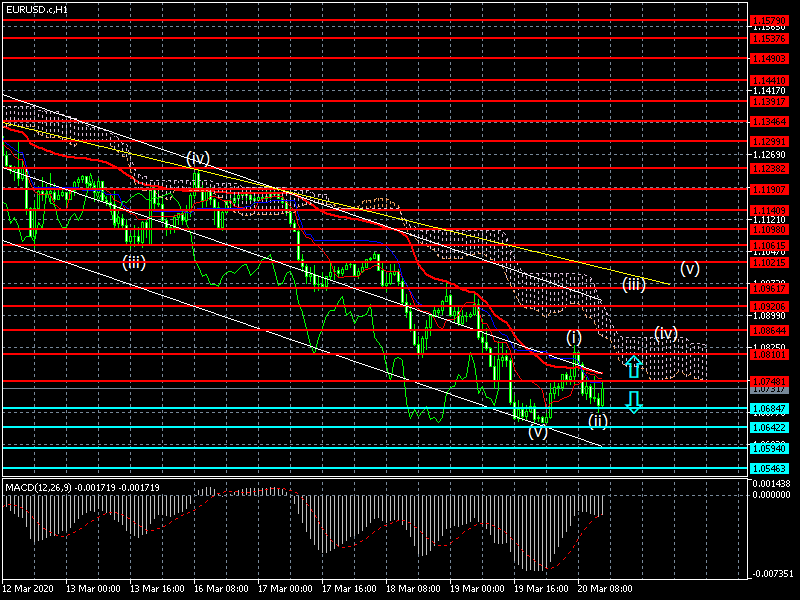Screen dimensions: 800x600
Task: Click the cyan up arrow marker
Action: [x=633, y=366]
